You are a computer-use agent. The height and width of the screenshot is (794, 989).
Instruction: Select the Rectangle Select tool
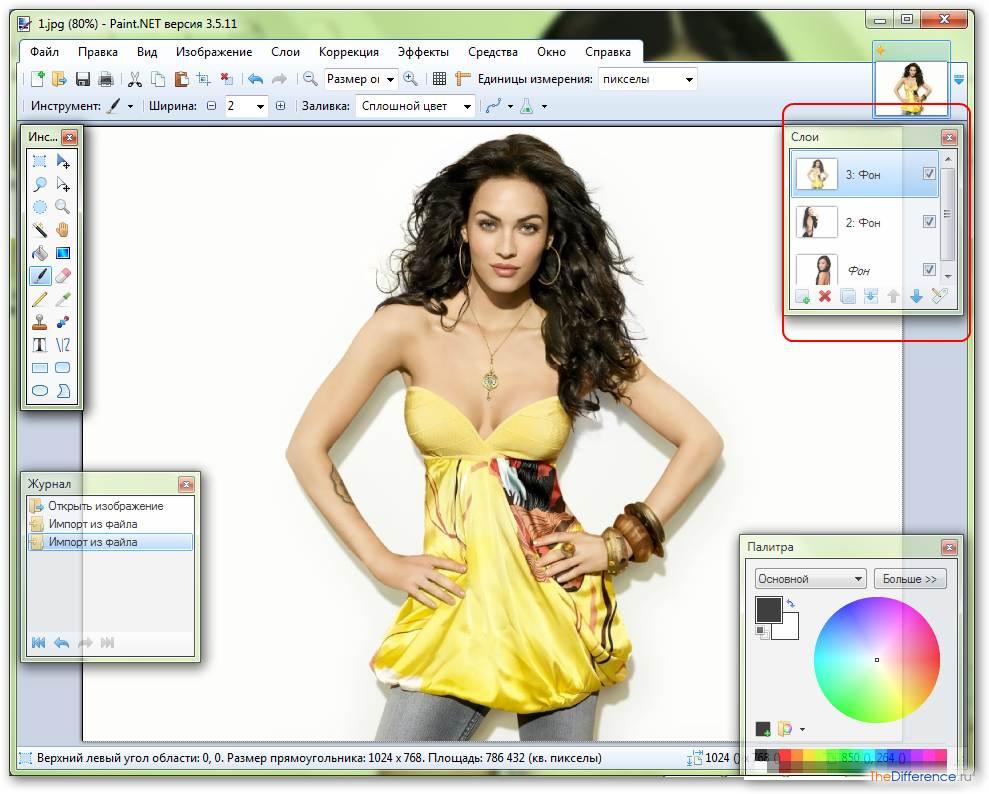coord(40,161)
